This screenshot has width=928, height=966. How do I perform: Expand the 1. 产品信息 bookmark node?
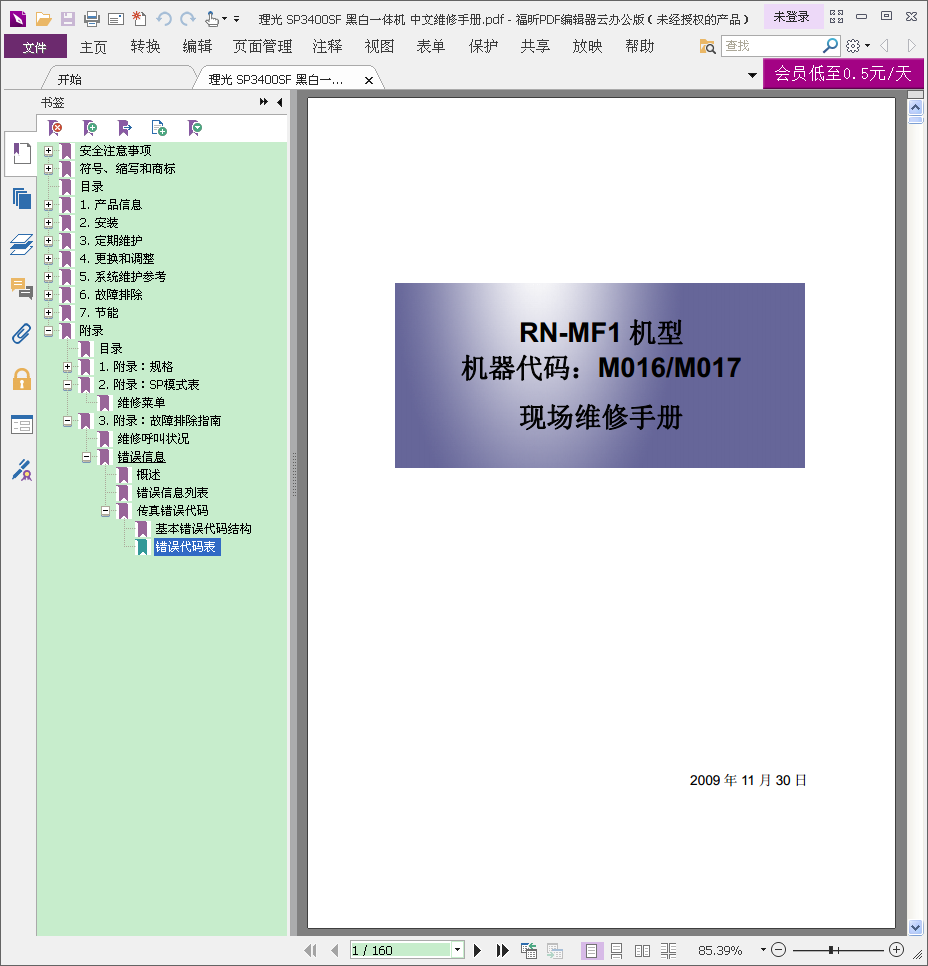[x=48, y=205]
